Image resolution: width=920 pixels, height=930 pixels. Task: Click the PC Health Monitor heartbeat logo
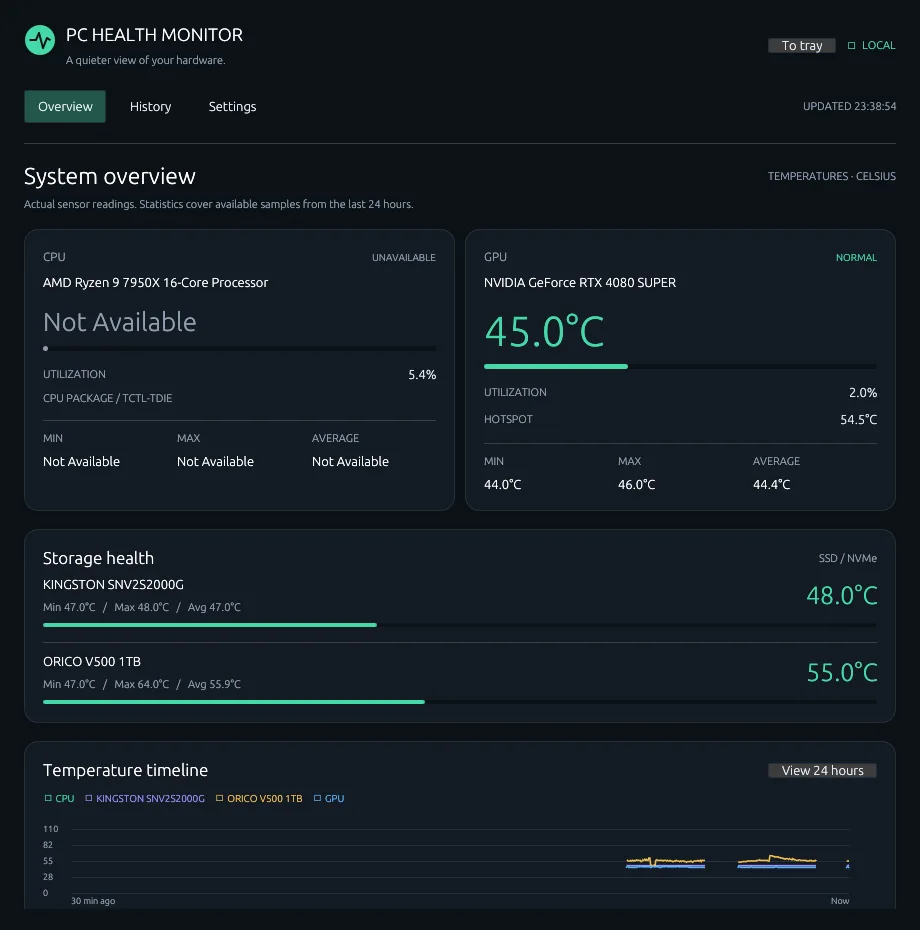pos(40,40)
